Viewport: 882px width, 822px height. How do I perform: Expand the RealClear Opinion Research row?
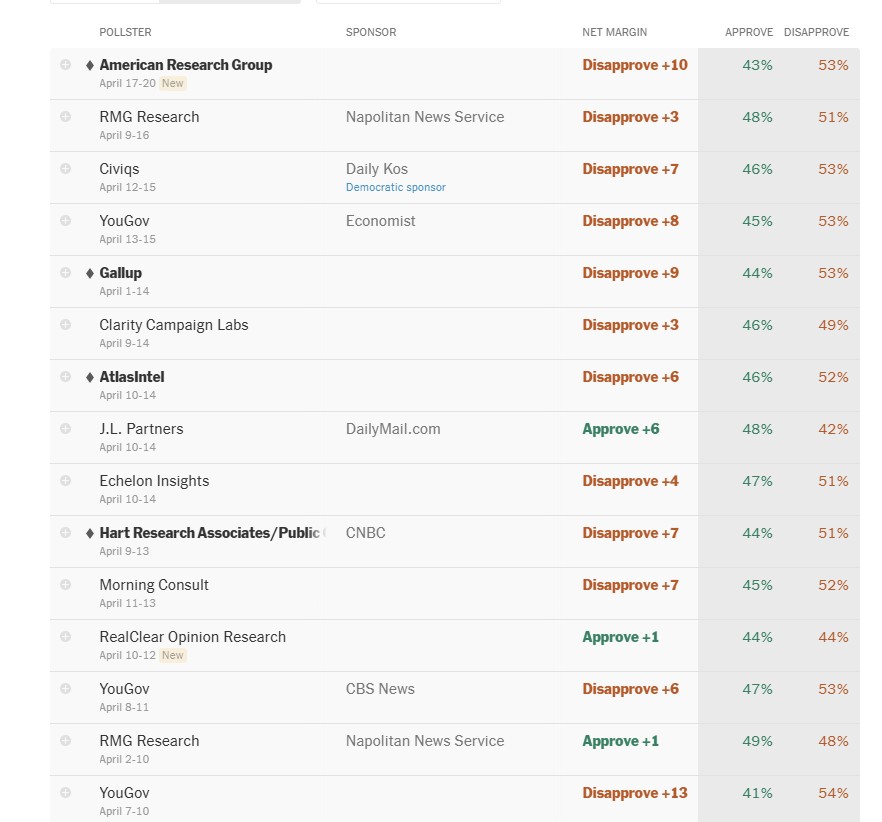tap(66, 636)
